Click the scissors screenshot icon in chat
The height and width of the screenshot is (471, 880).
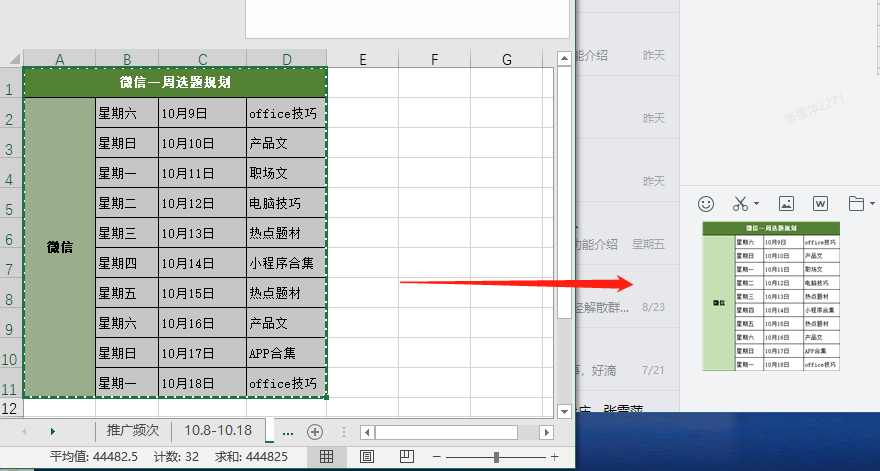tap(740, 204)
